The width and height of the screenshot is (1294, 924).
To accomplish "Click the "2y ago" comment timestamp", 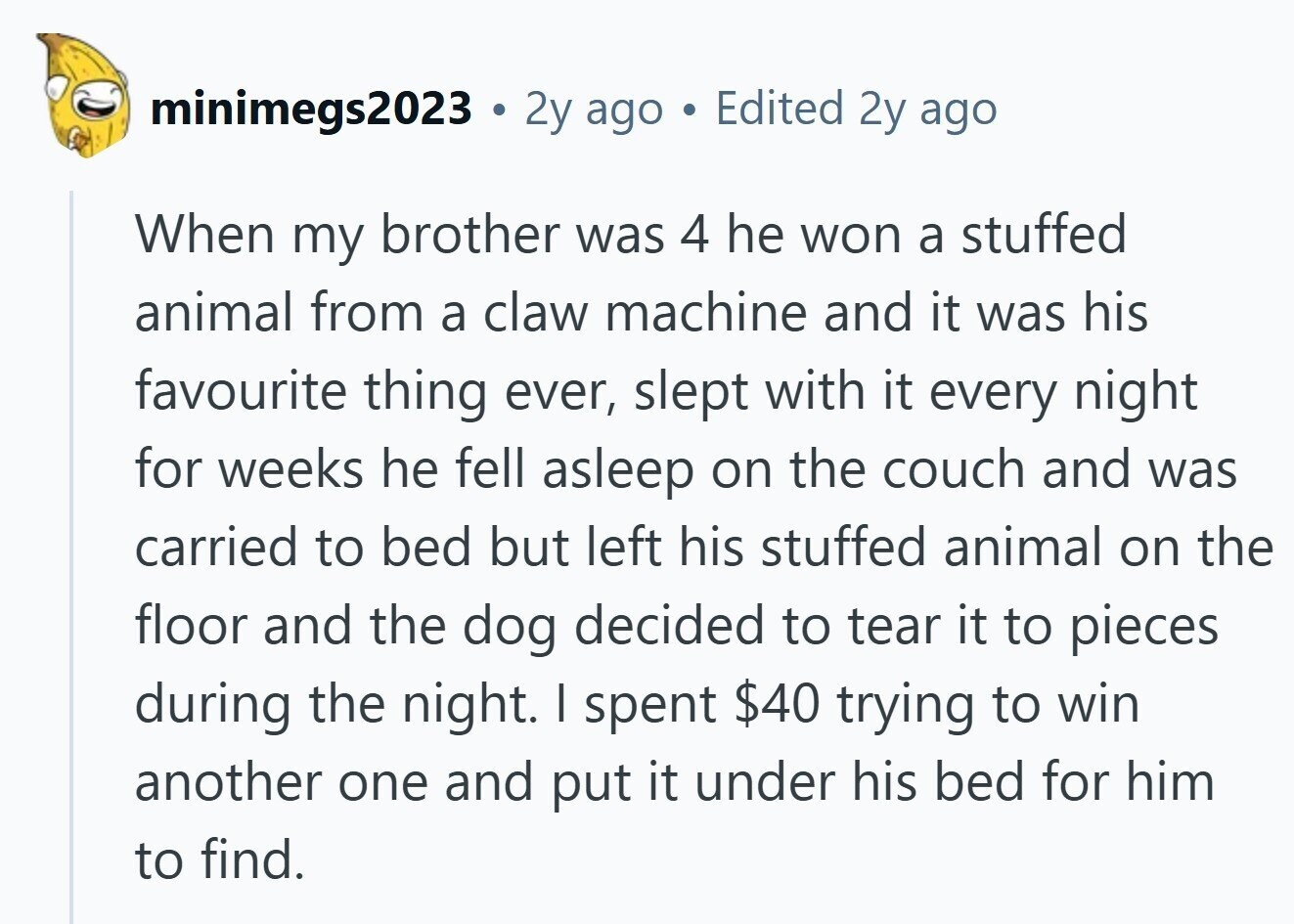I will [593, 109].
